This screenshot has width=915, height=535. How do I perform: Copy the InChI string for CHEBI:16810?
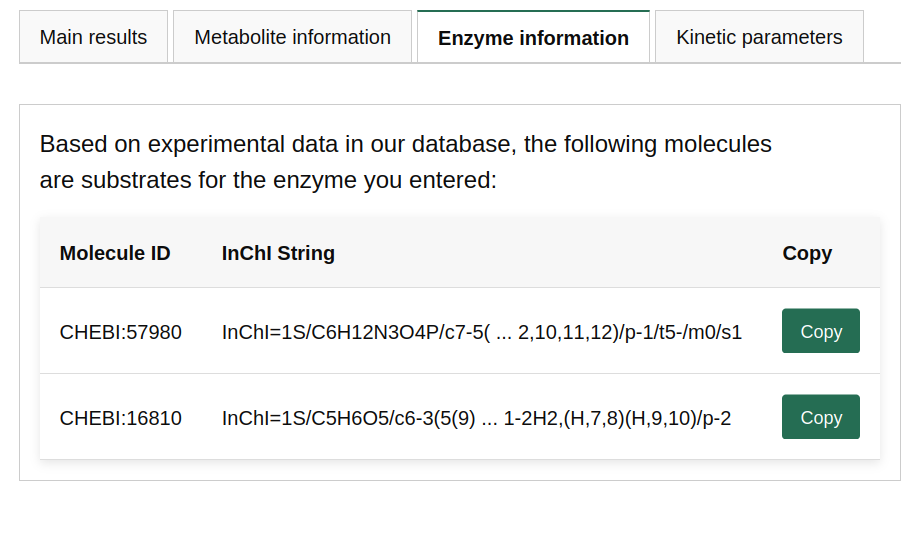point(820,417)
